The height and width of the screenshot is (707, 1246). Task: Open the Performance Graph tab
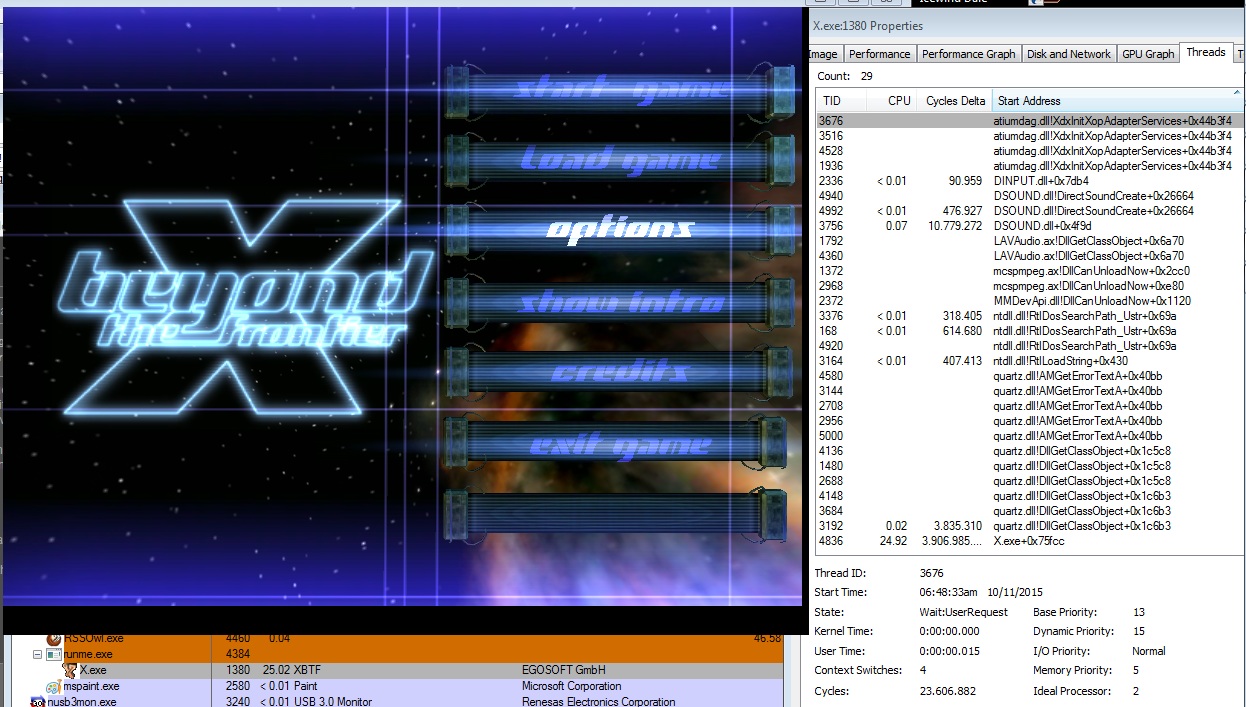click(968, 54)
